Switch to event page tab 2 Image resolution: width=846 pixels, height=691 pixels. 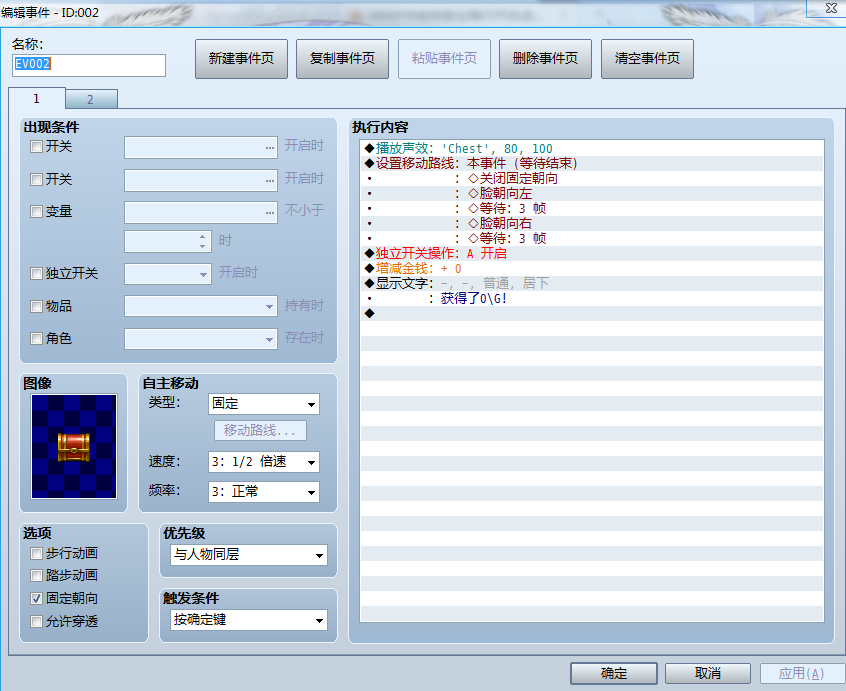91,99
